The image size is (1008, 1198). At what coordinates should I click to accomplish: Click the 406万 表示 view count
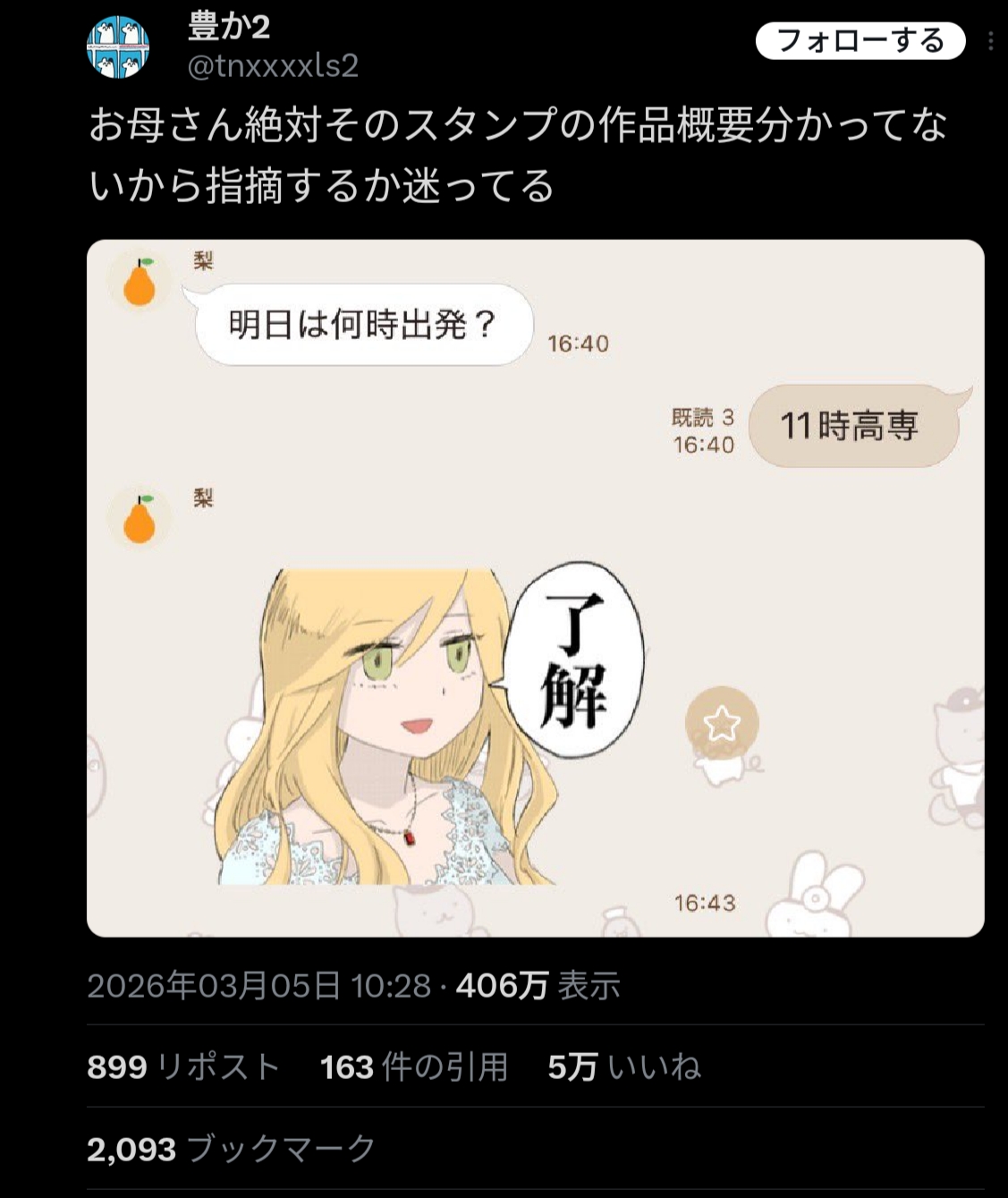tap(538, 986)
